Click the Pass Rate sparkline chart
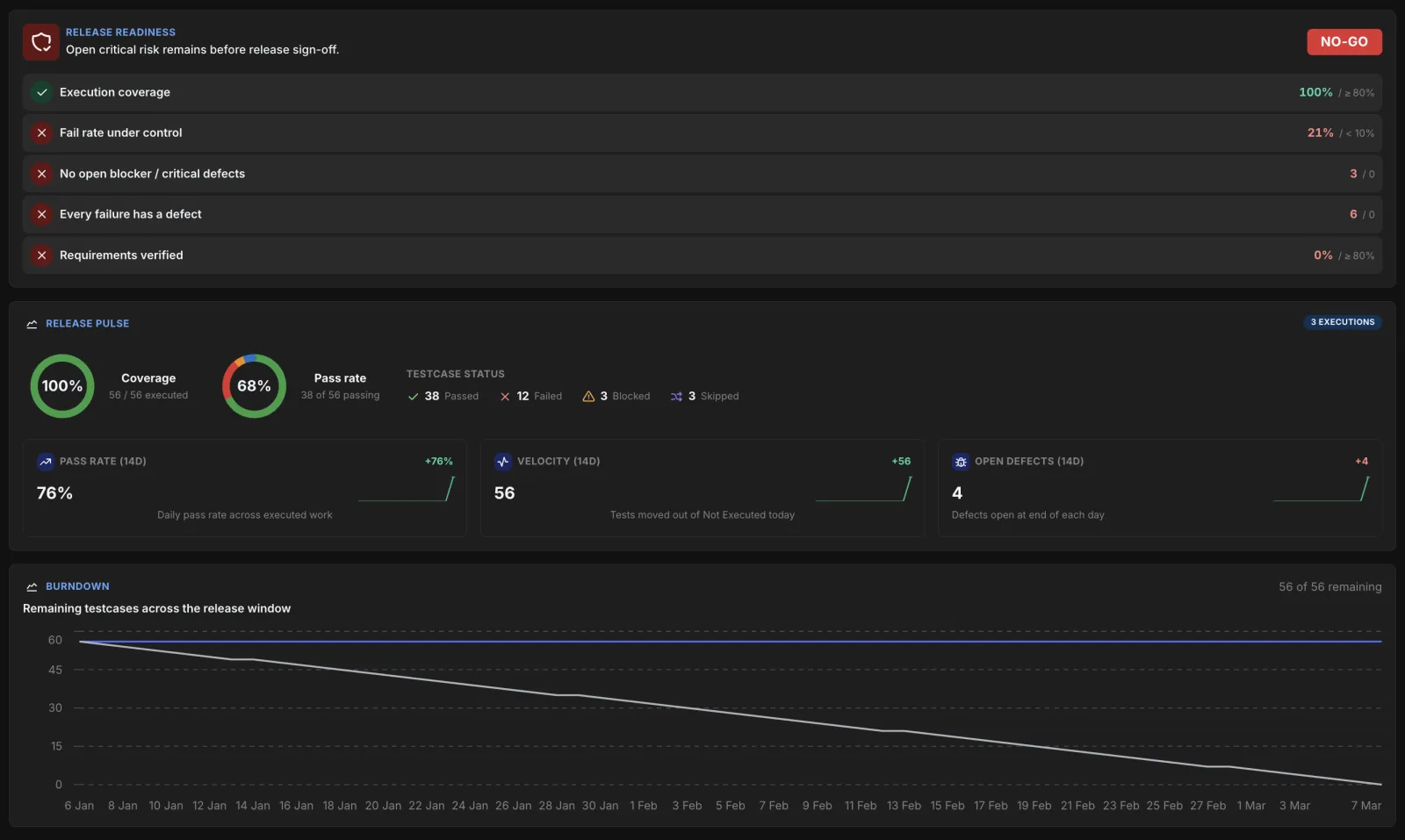 pyautogui.click(x=406, y=489)
